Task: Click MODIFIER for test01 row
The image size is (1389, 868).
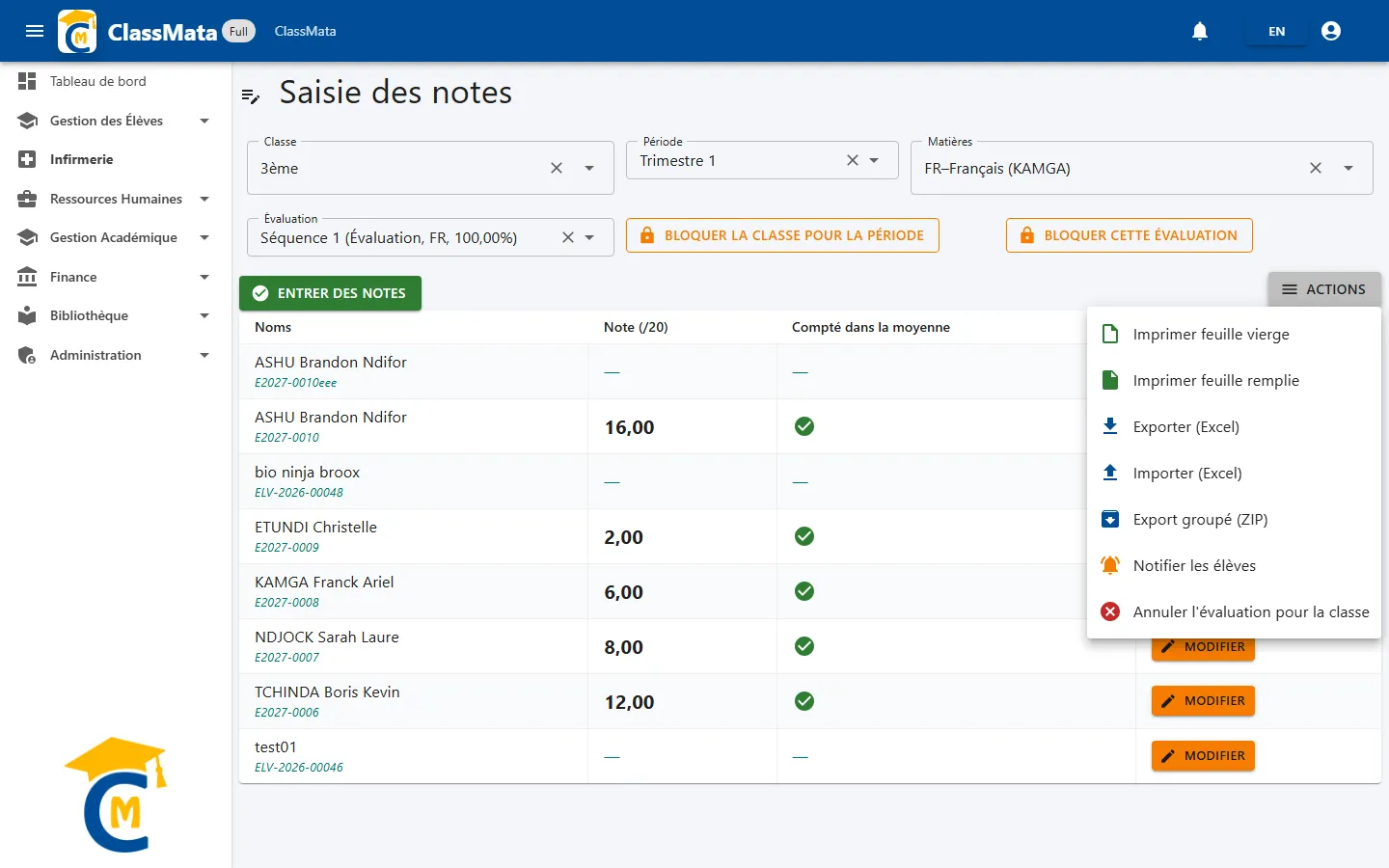Action: (1203, 756)
